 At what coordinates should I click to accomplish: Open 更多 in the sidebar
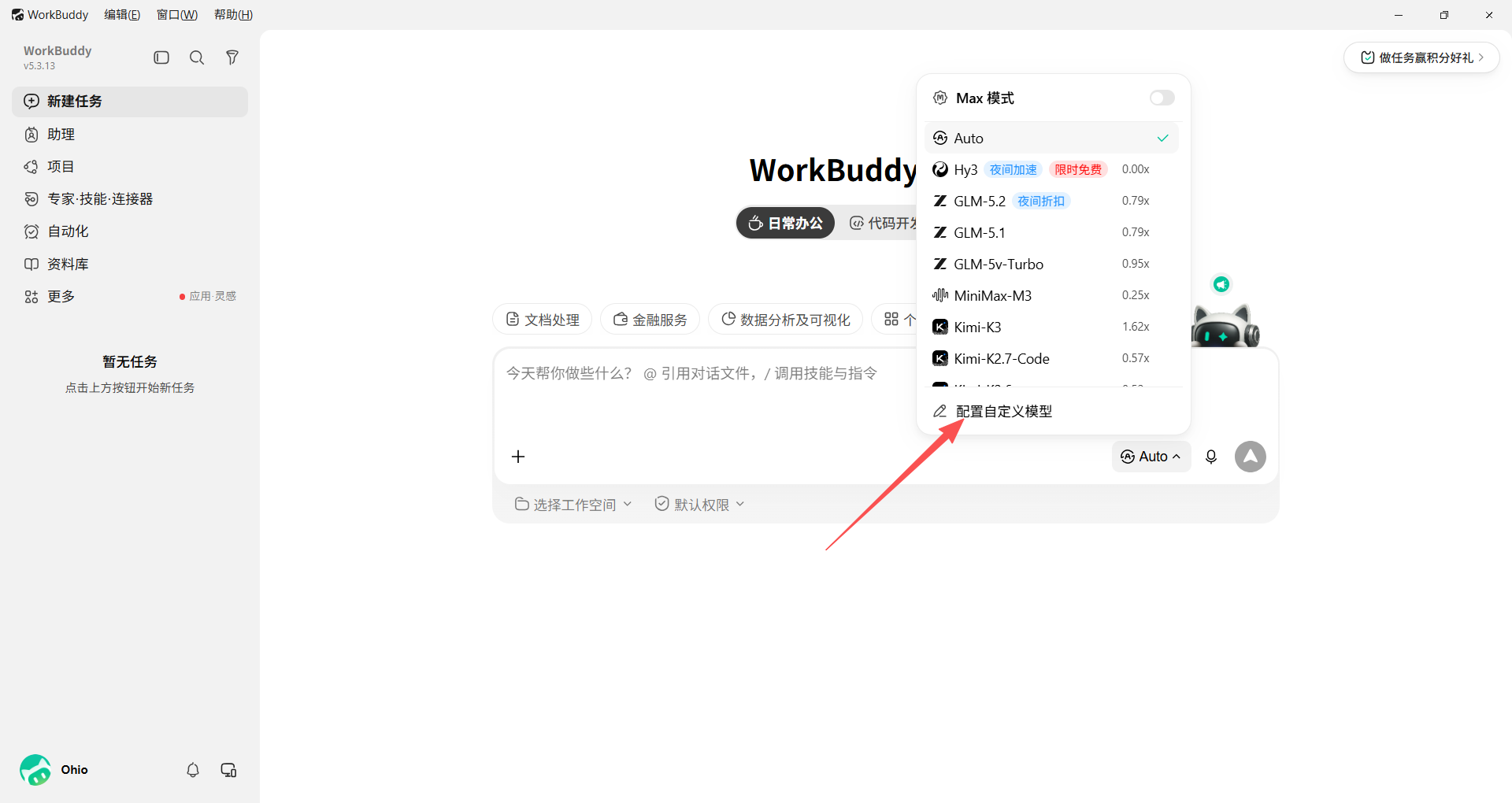tap(130, 297)
